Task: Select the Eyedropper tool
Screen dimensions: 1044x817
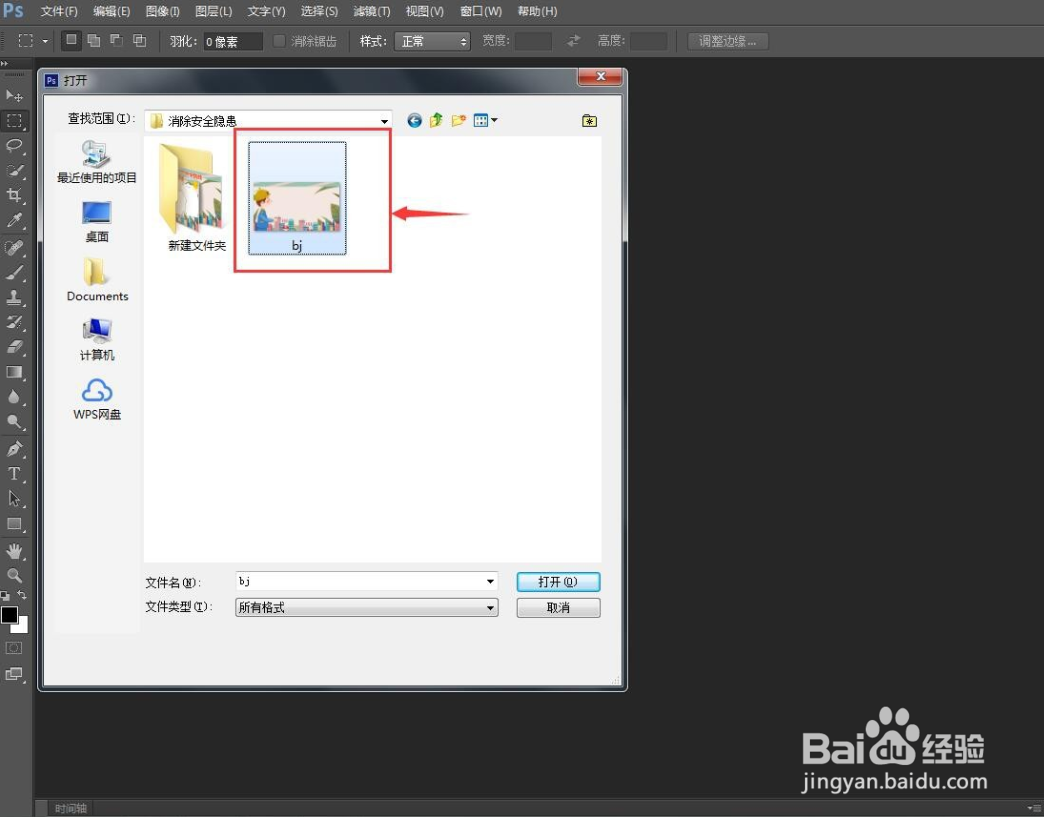Action: (14, 220)
